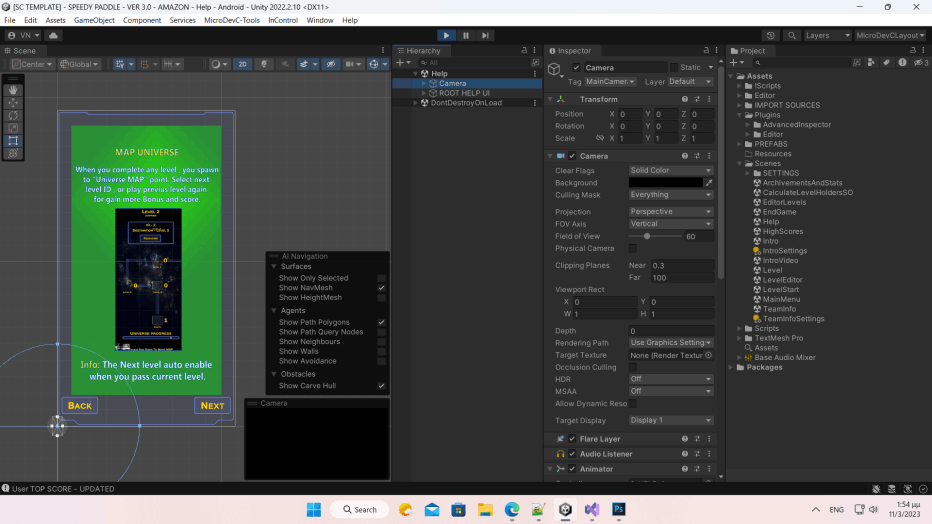Toggle 2D view mode in Scene
The height and width of the screenshot is (524, 932).
243,64
